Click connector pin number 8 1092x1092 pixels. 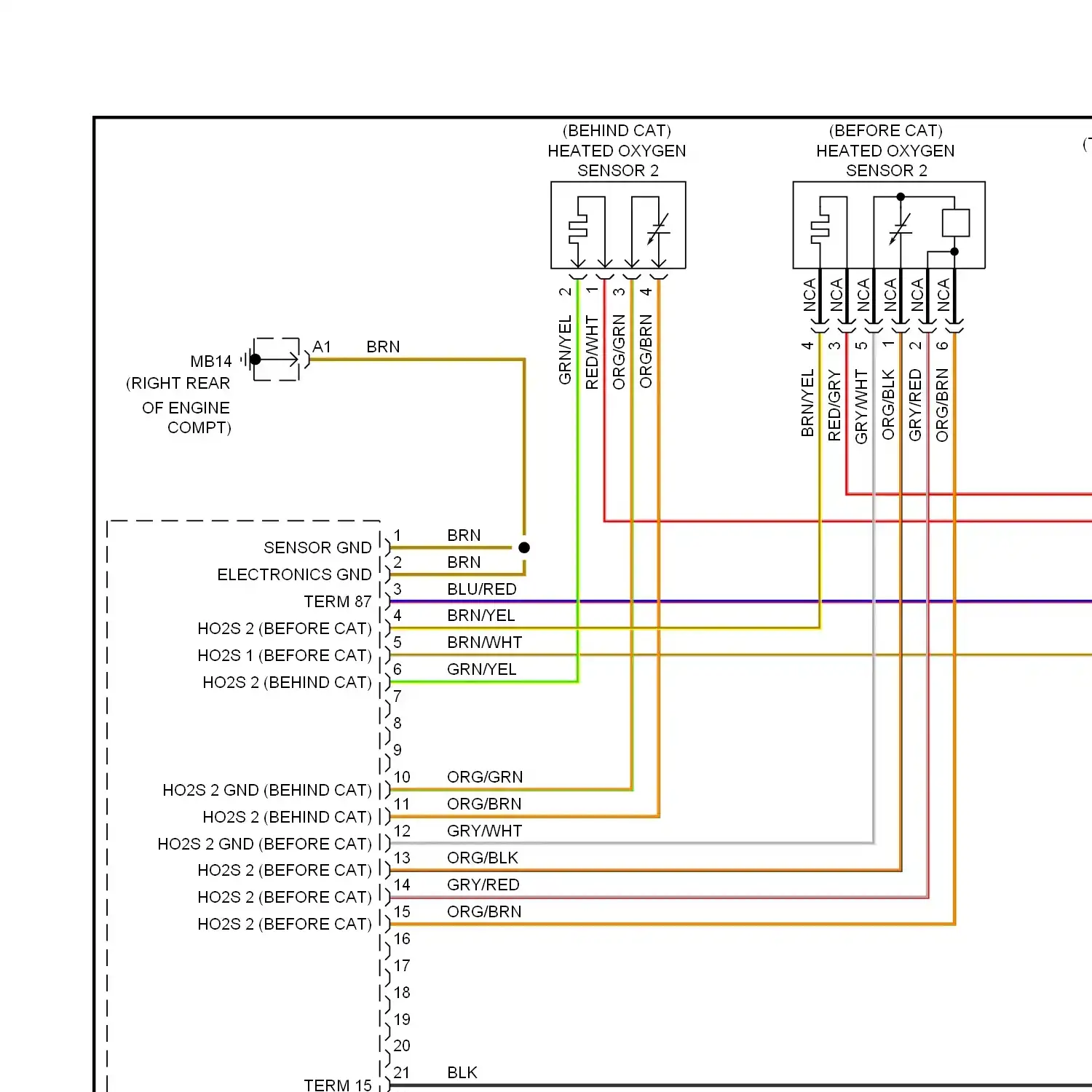point(397,723)
